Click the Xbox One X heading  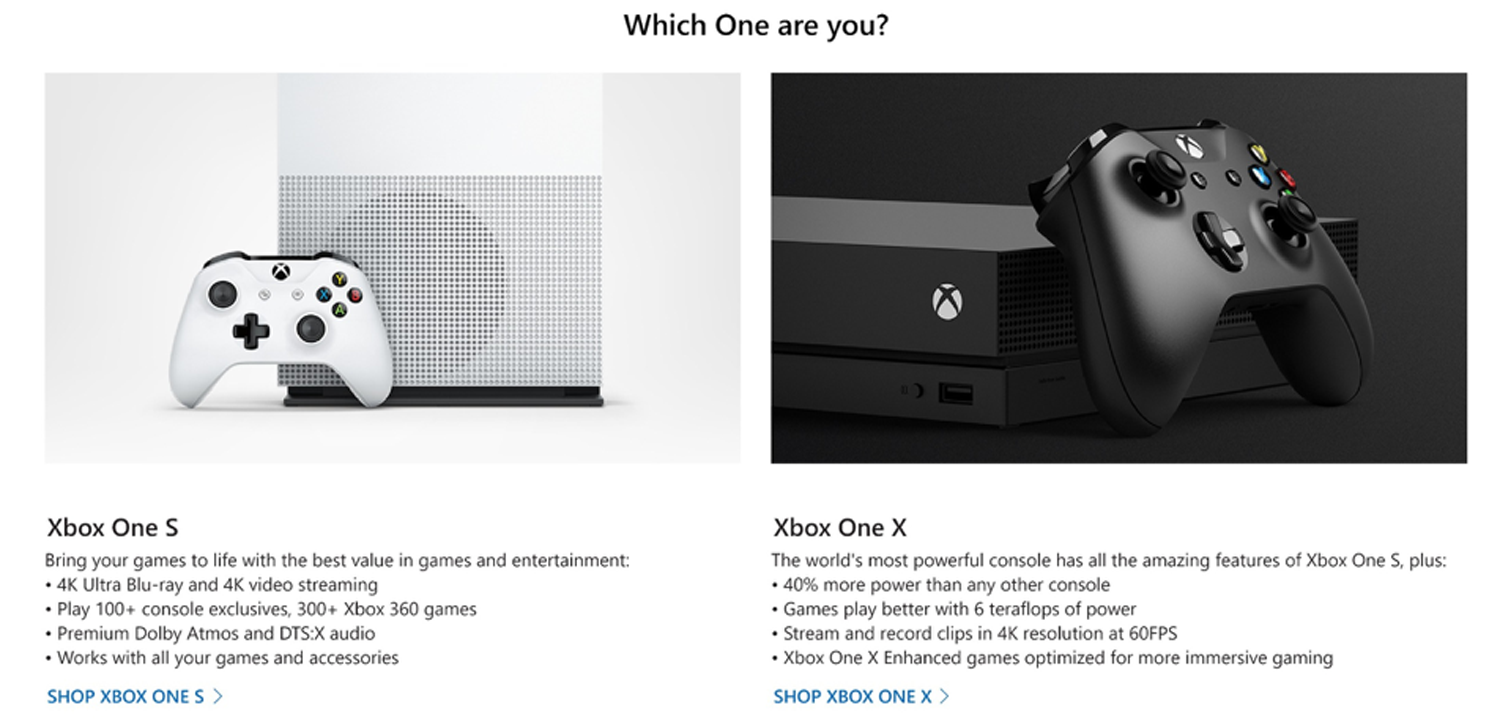840,527
